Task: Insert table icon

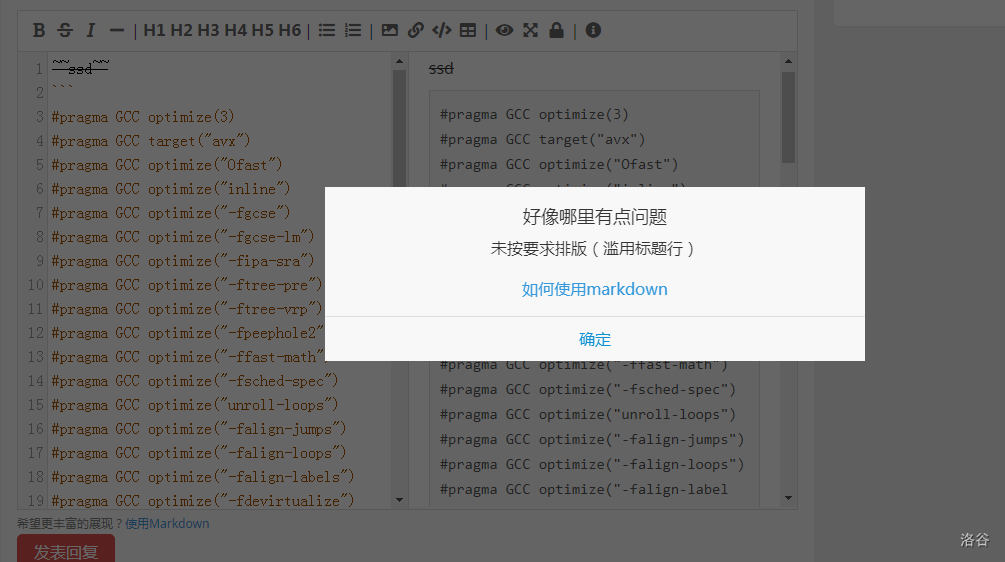Action: click(468, 30)
